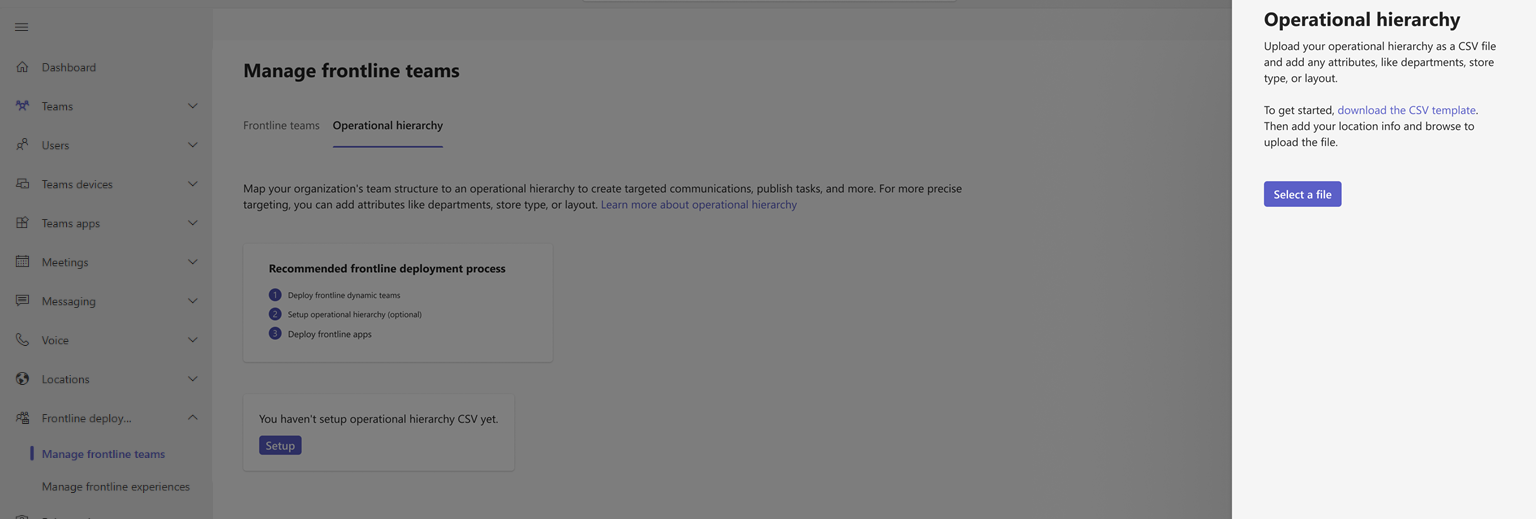Click the Setup button

pyautogui.click(x=280, y=446)
